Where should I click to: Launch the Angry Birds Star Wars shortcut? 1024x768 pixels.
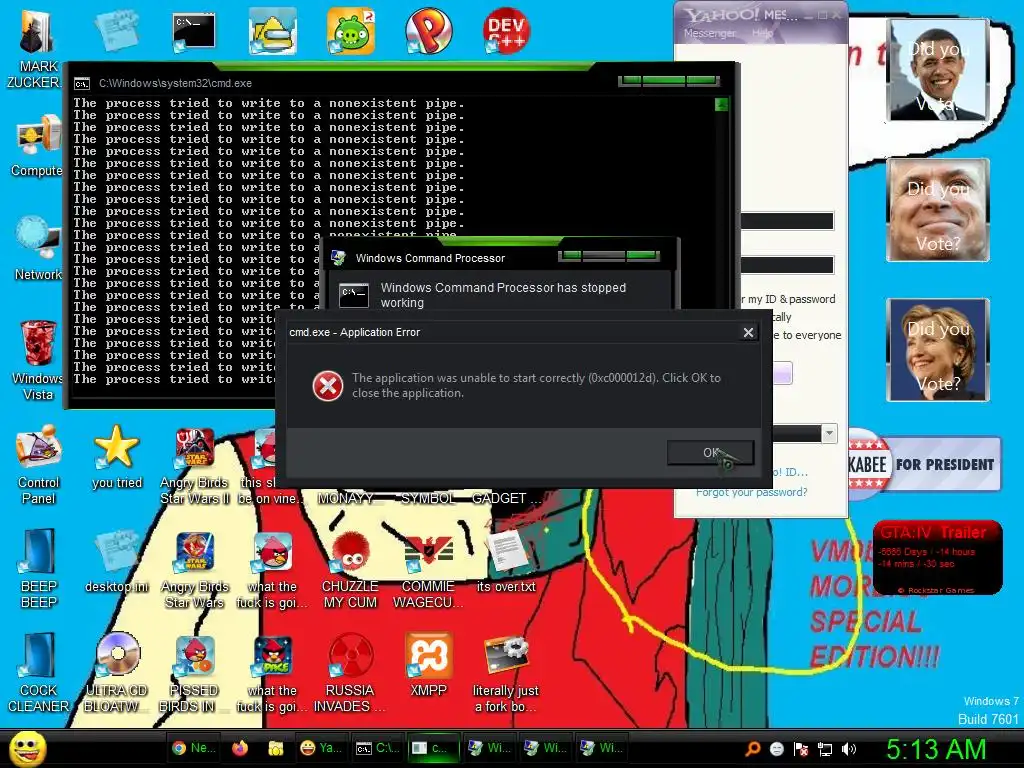(195, 569)
